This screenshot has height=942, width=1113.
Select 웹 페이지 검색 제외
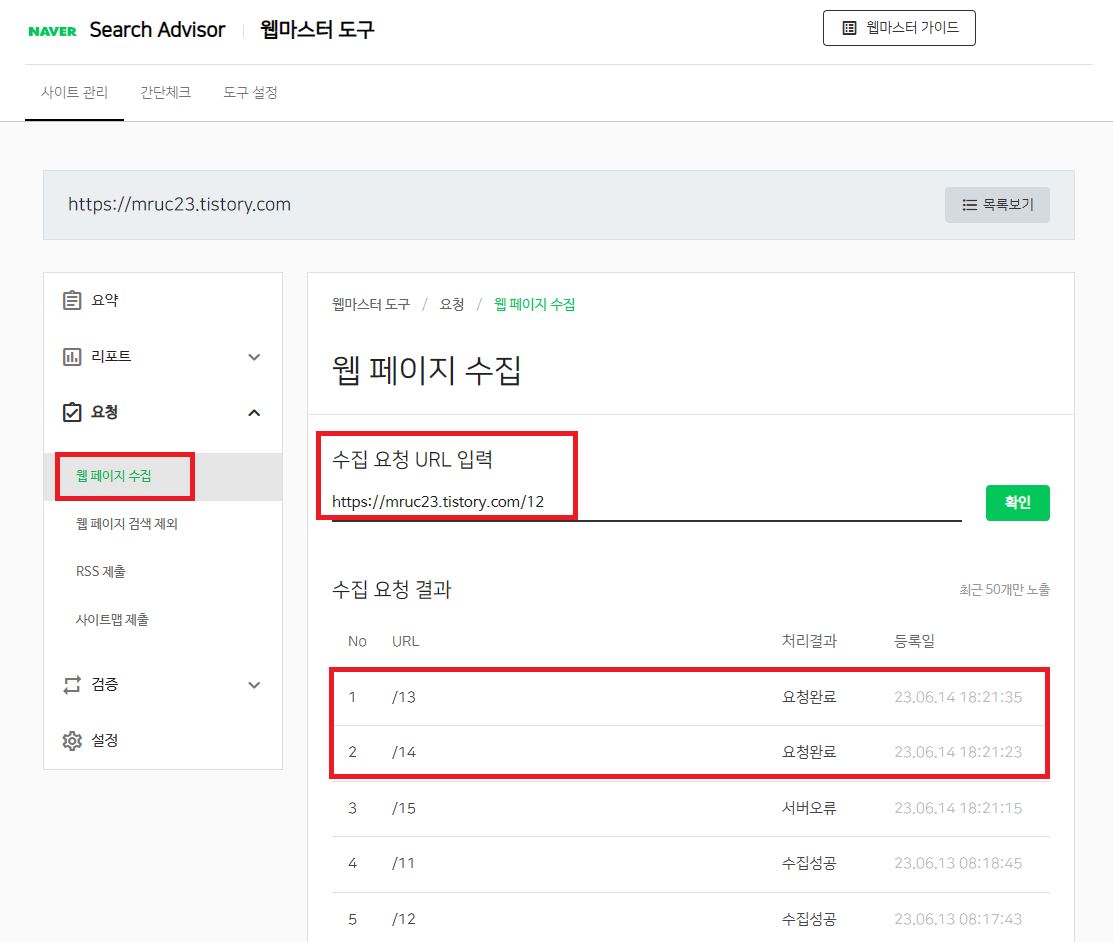point(126,524)
